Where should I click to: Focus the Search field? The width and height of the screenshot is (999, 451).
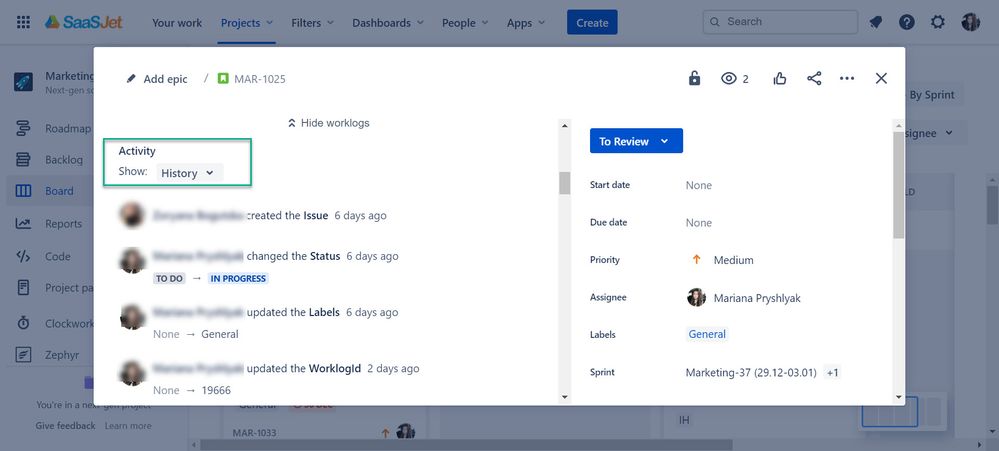tap(780, 22)
